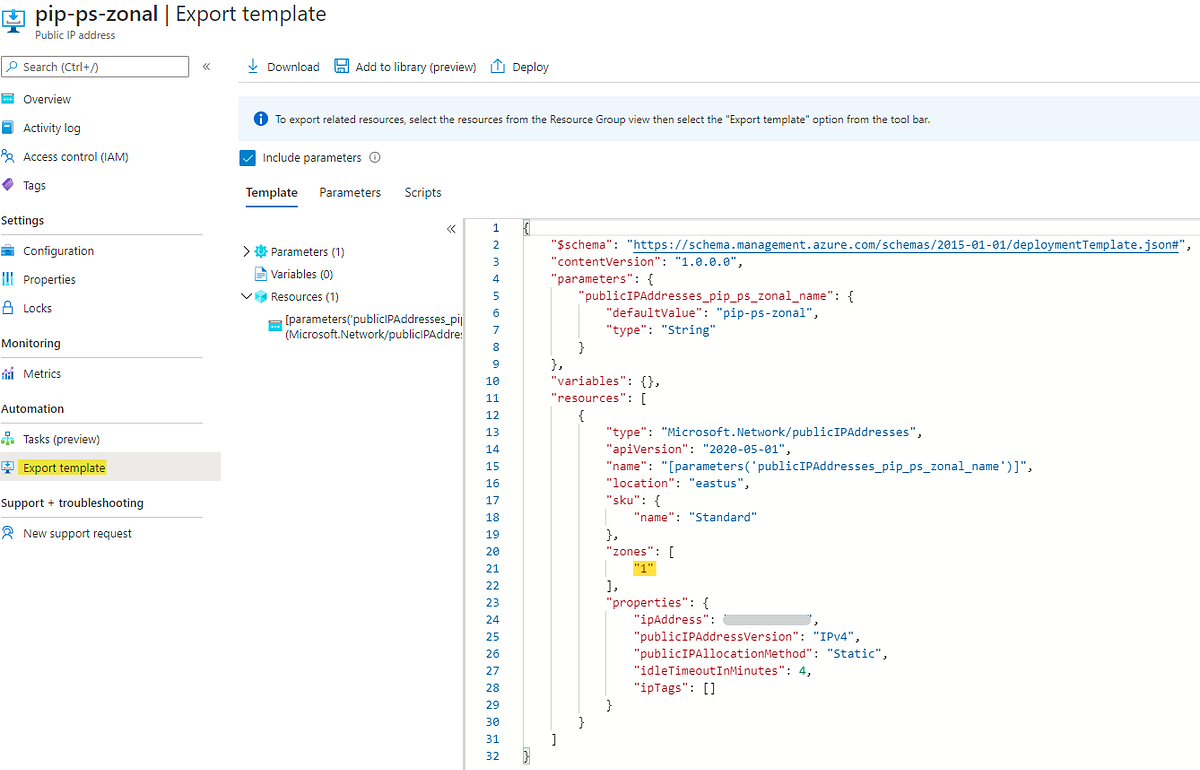Click the Export template icon

9,467
